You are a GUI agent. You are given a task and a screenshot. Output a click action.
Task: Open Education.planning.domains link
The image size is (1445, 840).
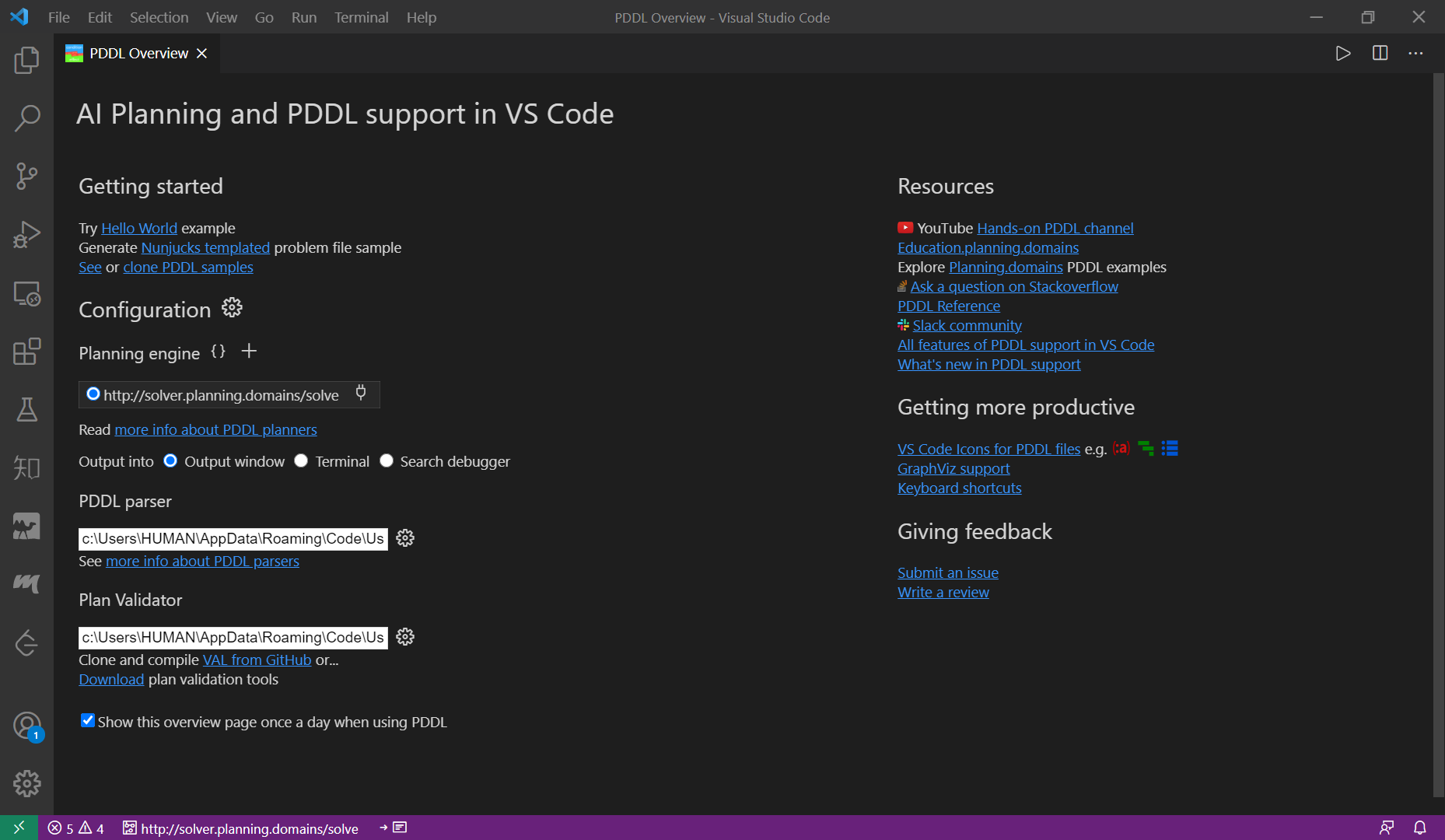click(988, 247)
